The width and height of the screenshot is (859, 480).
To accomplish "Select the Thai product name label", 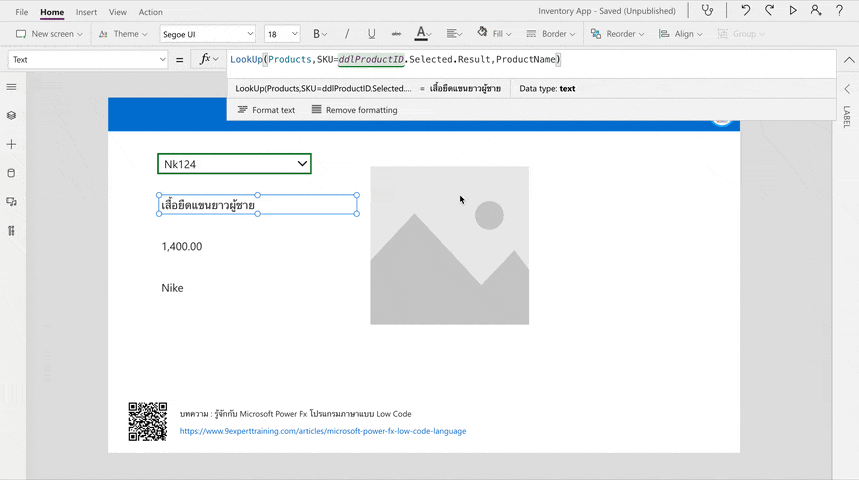I will [x=257, y=205].
